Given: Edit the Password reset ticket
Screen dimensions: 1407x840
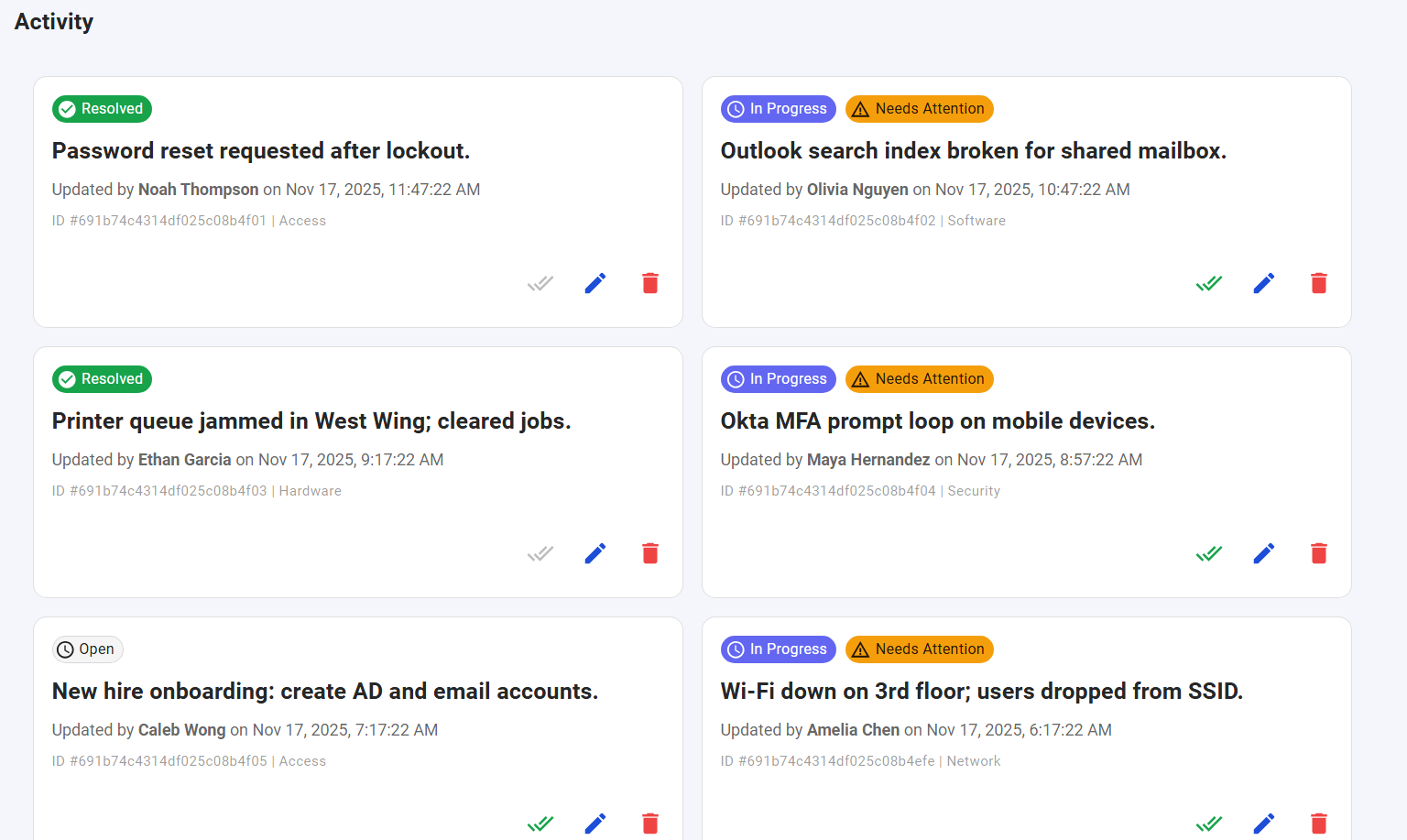Looking at the screenshot, I should click(594, 283).
